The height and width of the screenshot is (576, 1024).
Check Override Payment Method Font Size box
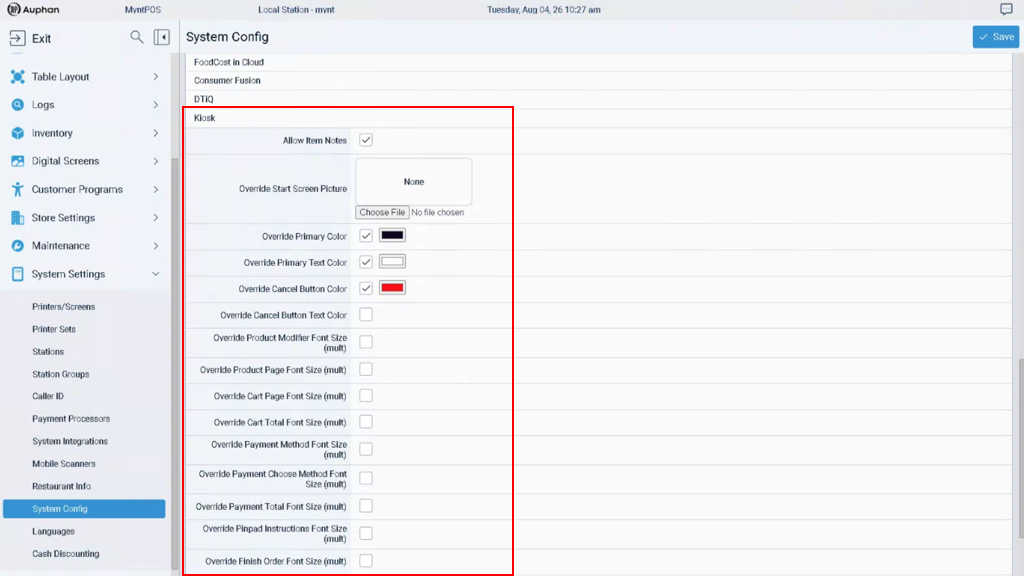366,449
